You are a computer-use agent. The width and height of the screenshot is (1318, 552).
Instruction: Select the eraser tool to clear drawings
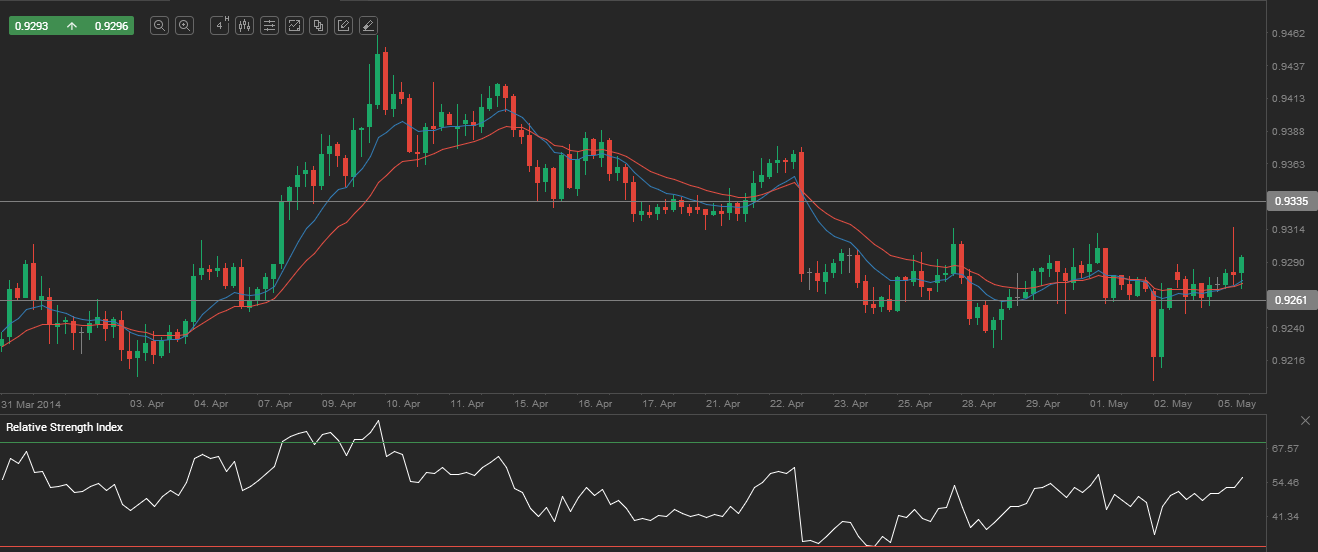[x=368, y=26]
